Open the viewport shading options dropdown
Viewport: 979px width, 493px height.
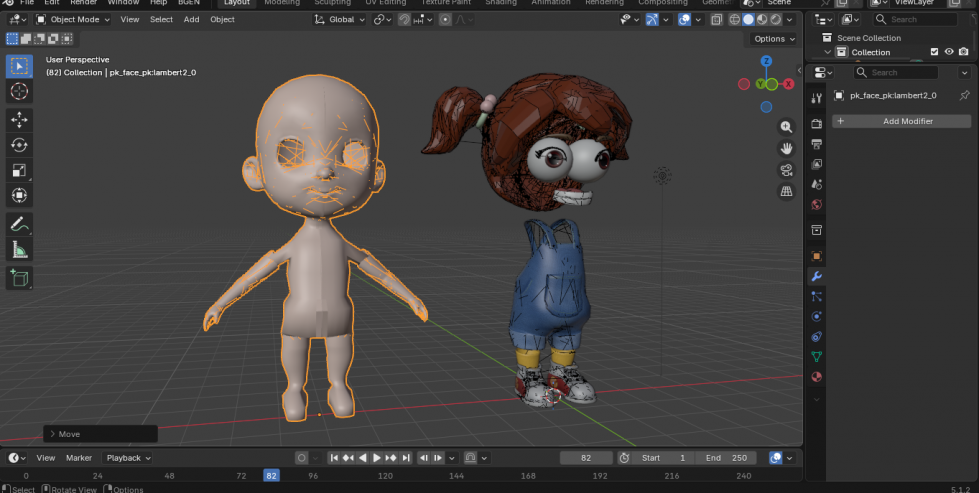click(x=790, y=19)
